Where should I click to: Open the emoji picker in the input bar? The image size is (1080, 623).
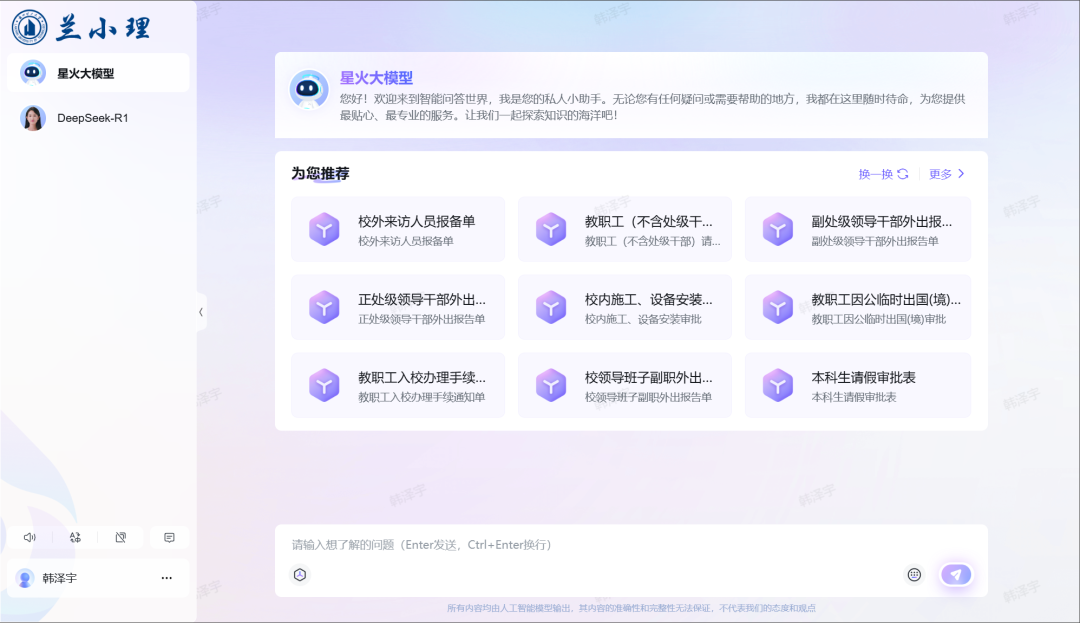[914, 574]
